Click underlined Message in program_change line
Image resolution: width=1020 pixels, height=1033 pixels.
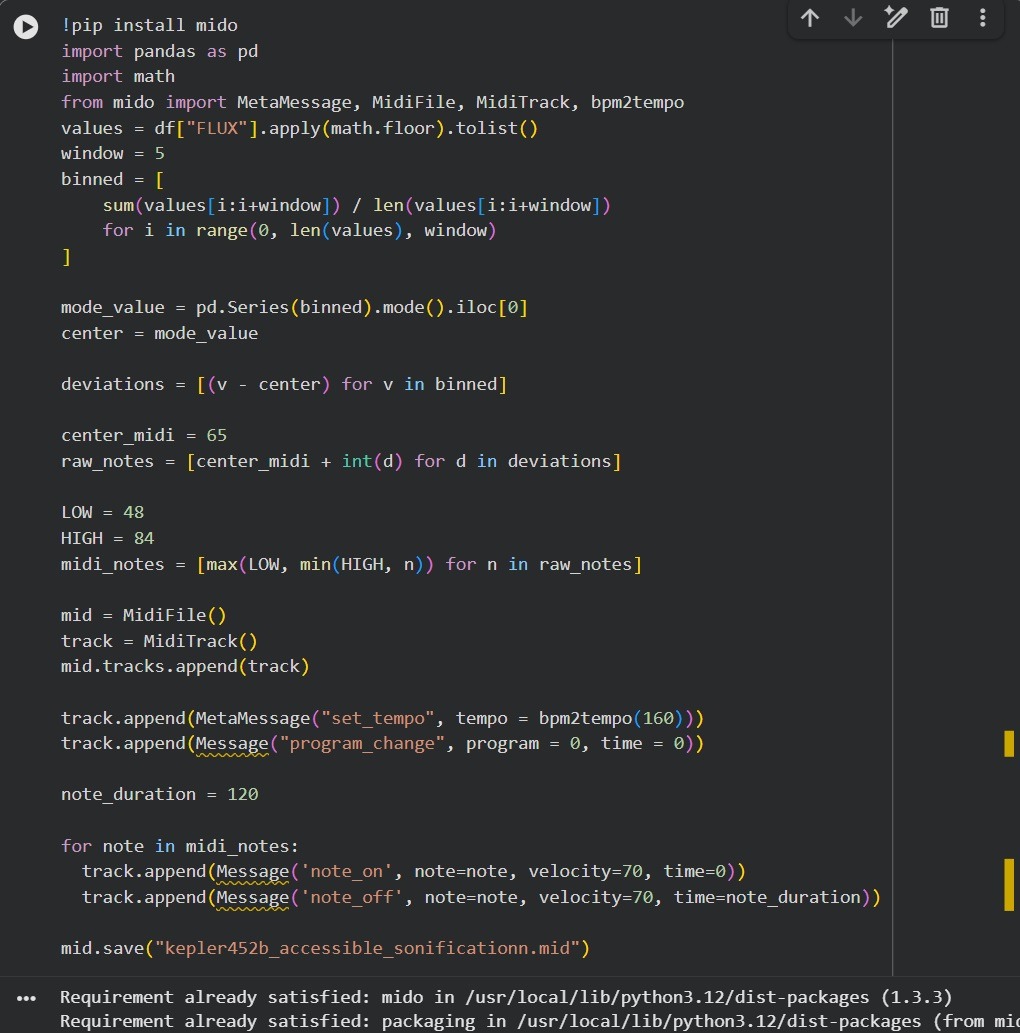coord(232,744)
